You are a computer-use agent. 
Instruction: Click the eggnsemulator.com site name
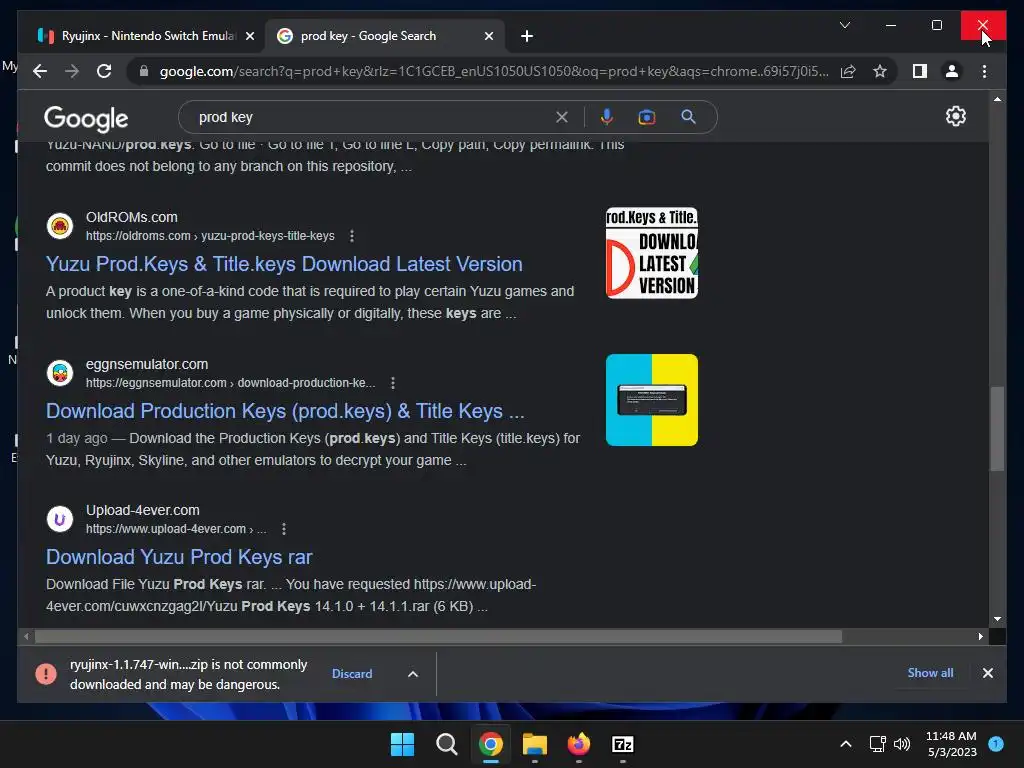(x=147, y=364)
